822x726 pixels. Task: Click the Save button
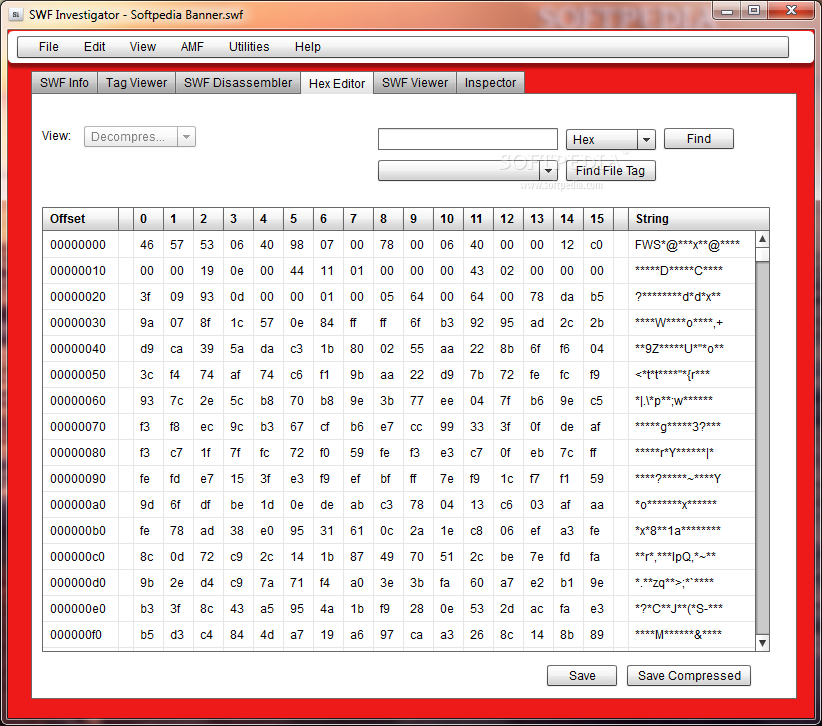[x=582, y=676]
